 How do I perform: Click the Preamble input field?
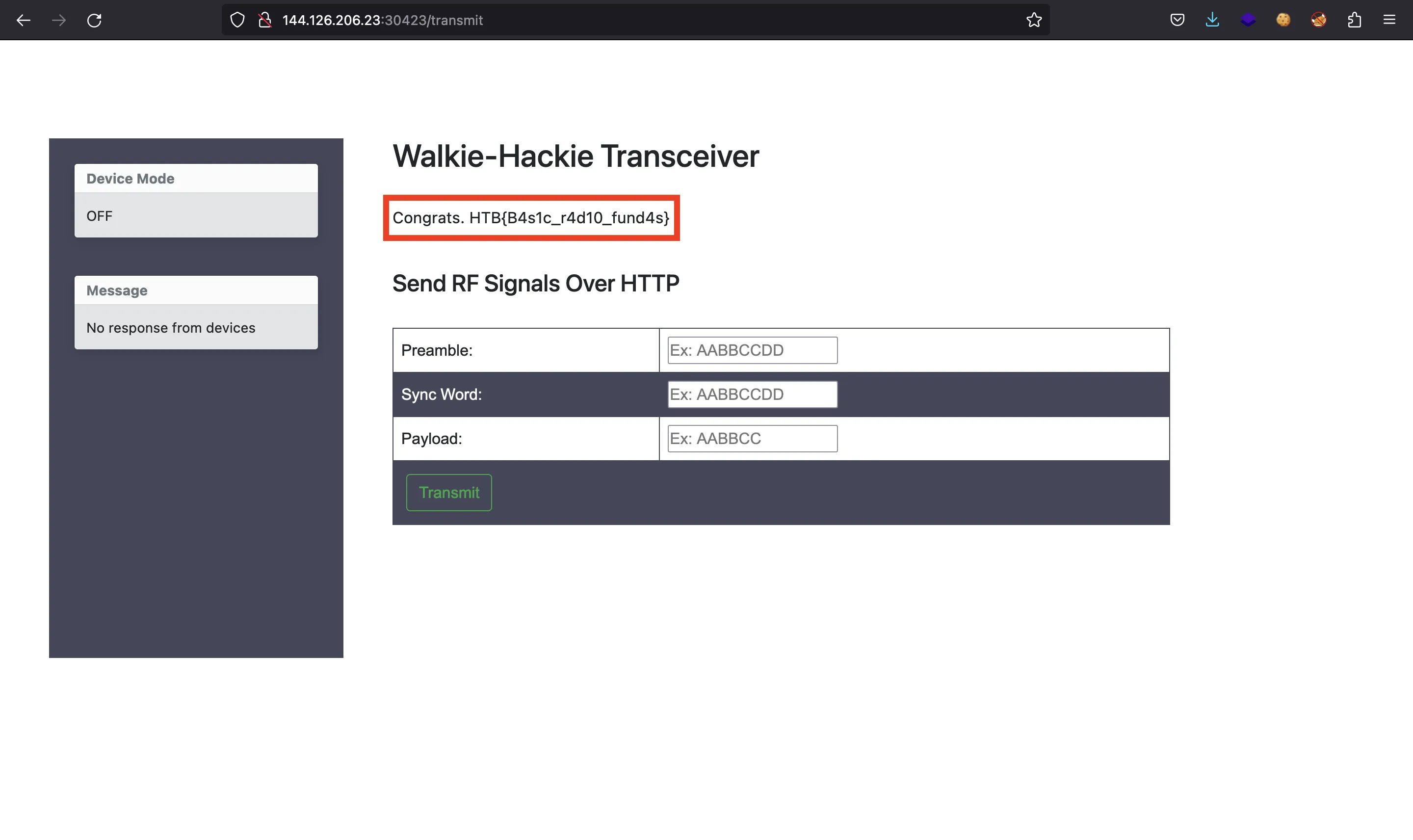click(752, 350)
